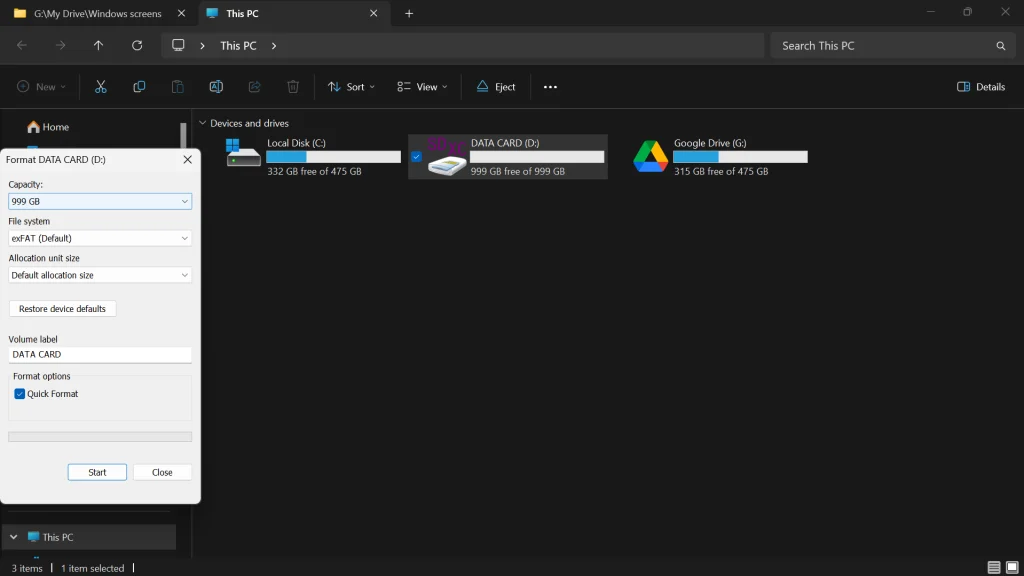Viewport: 1024px width, 576px height.
Task: Go up one folder level
Action: click(x=99, y=46)
